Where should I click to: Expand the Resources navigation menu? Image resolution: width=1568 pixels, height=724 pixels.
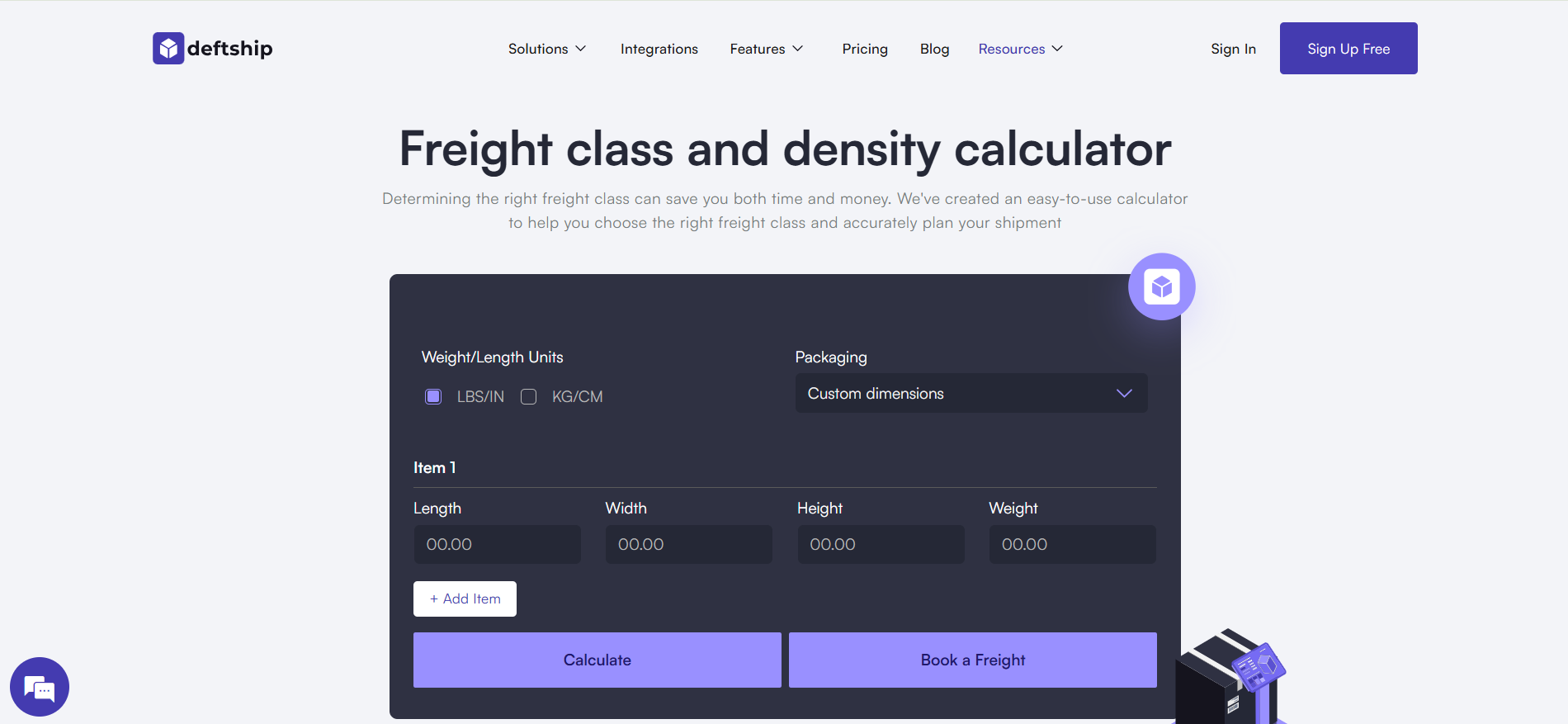point(1020,49)
